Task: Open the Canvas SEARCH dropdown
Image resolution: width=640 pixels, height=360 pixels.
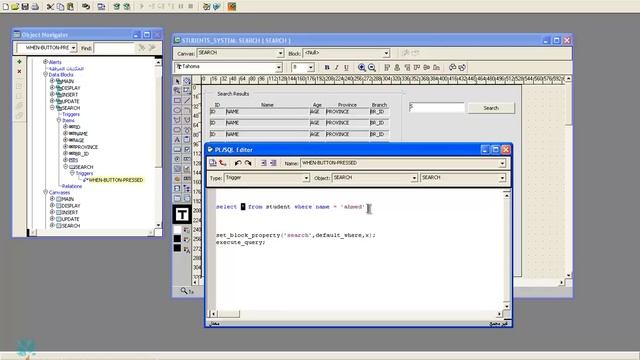Action: pos(280,53)
